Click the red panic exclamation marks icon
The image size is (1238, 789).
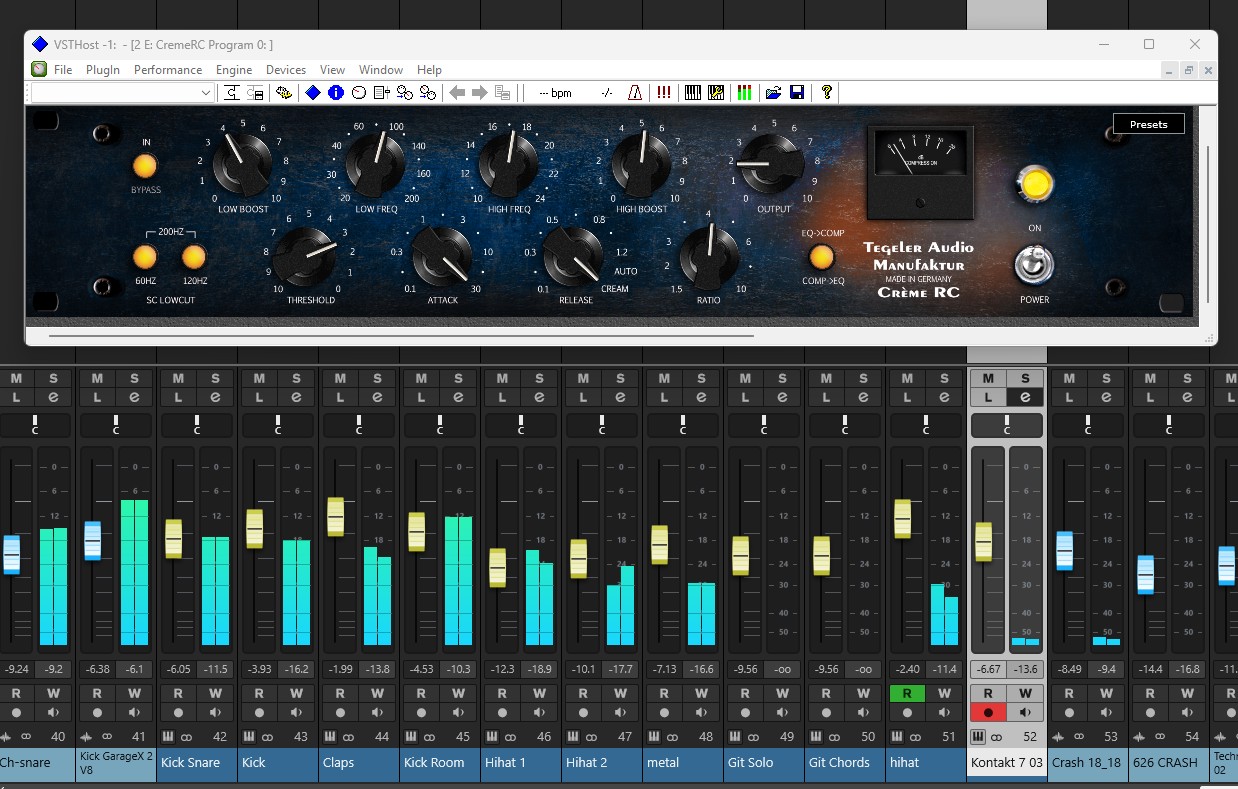click(664, 93)
